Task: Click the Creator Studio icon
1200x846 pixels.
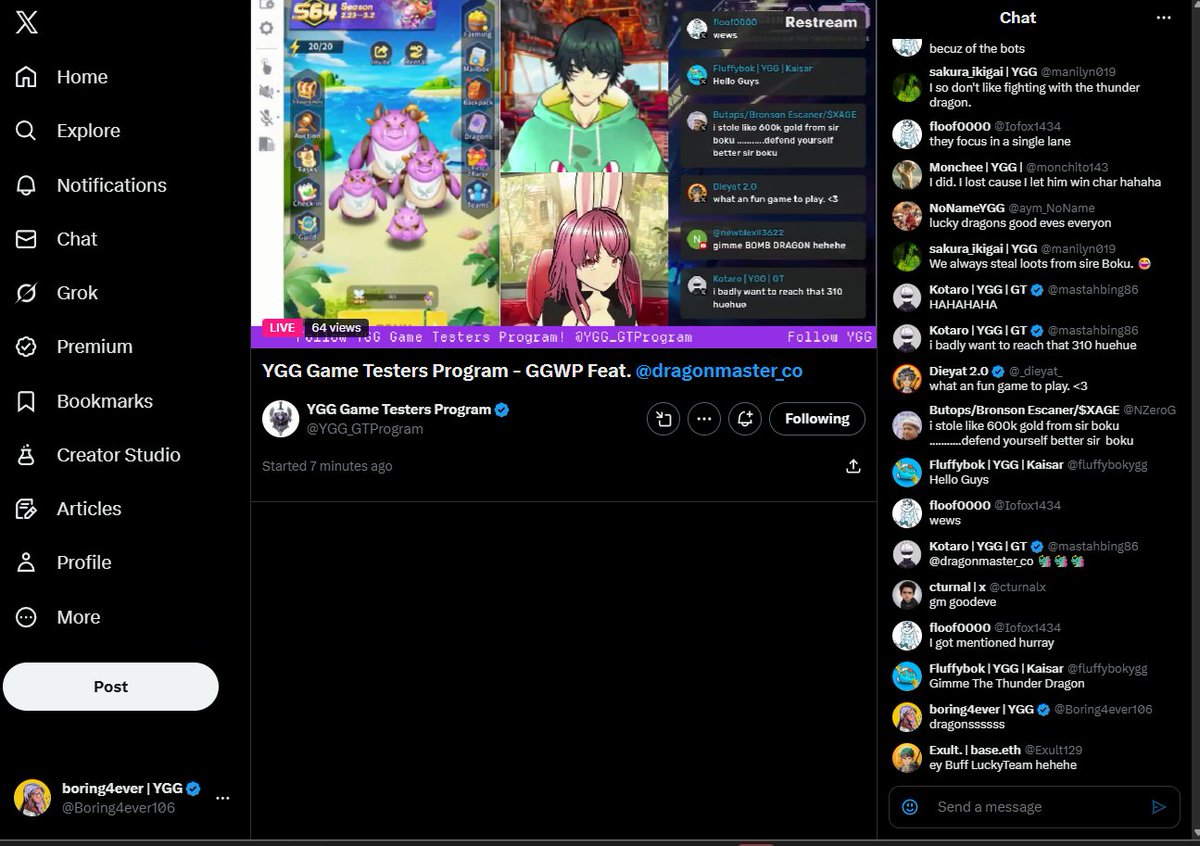Action: (27, 455)
